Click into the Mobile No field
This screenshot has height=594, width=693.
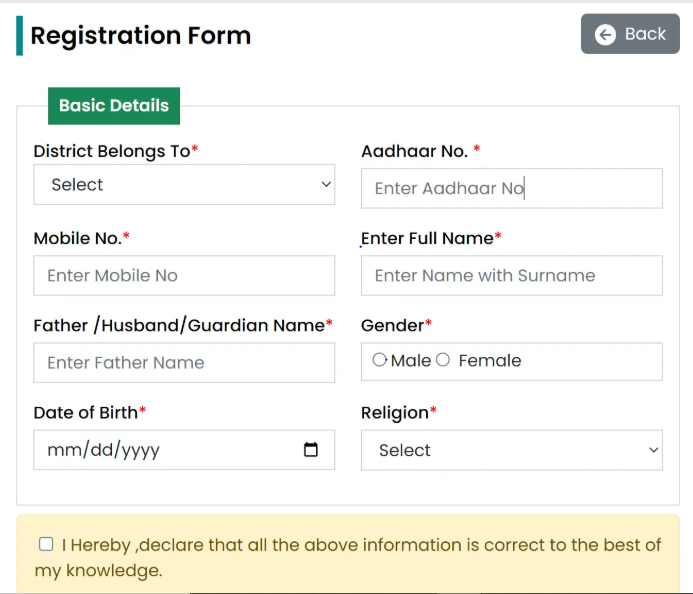point(184,275)
